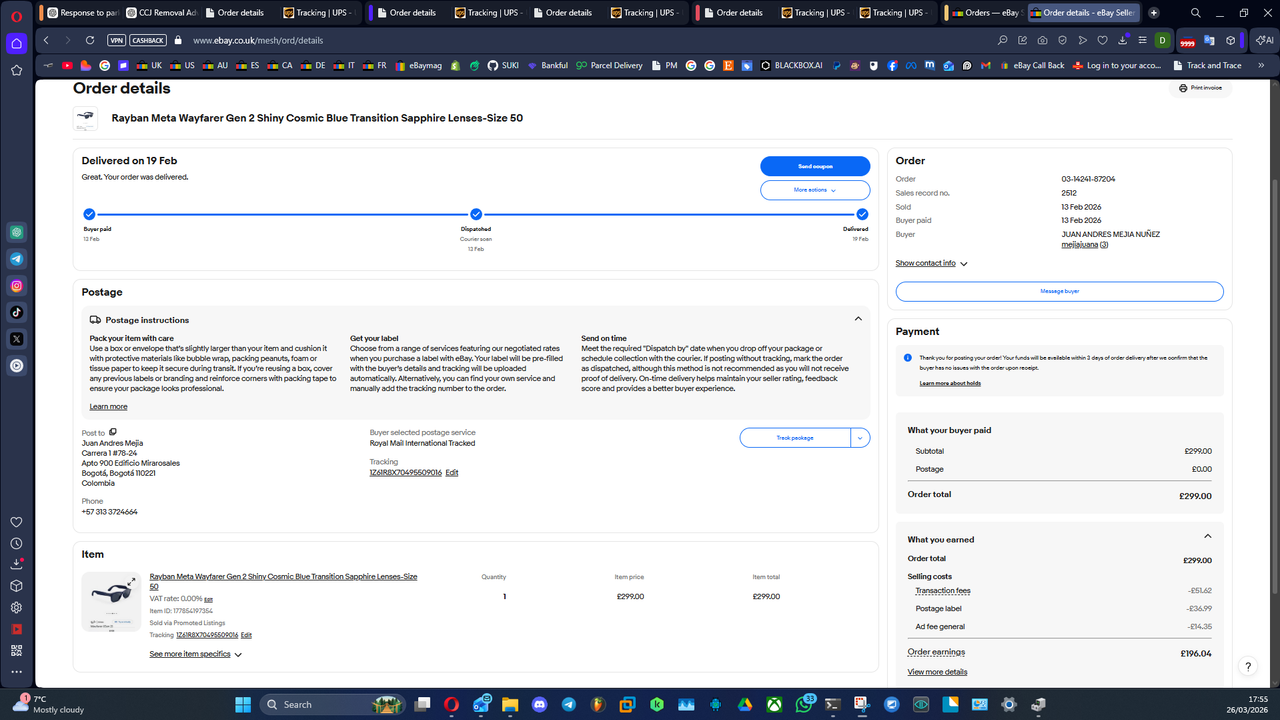1280x720 pixels.
Task: Go to Opera start page home icon
Action: 17,43
